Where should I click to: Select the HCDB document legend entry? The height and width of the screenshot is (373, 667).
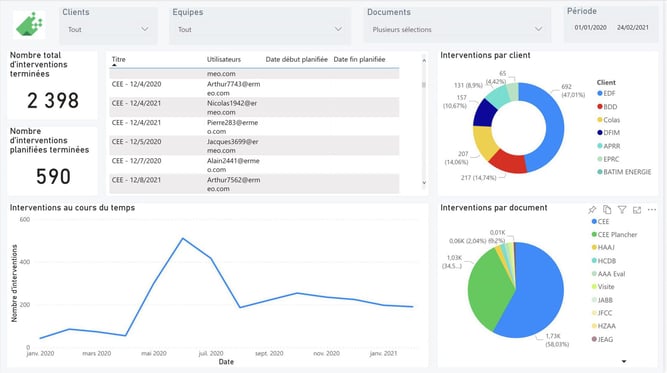coord(604,261)
